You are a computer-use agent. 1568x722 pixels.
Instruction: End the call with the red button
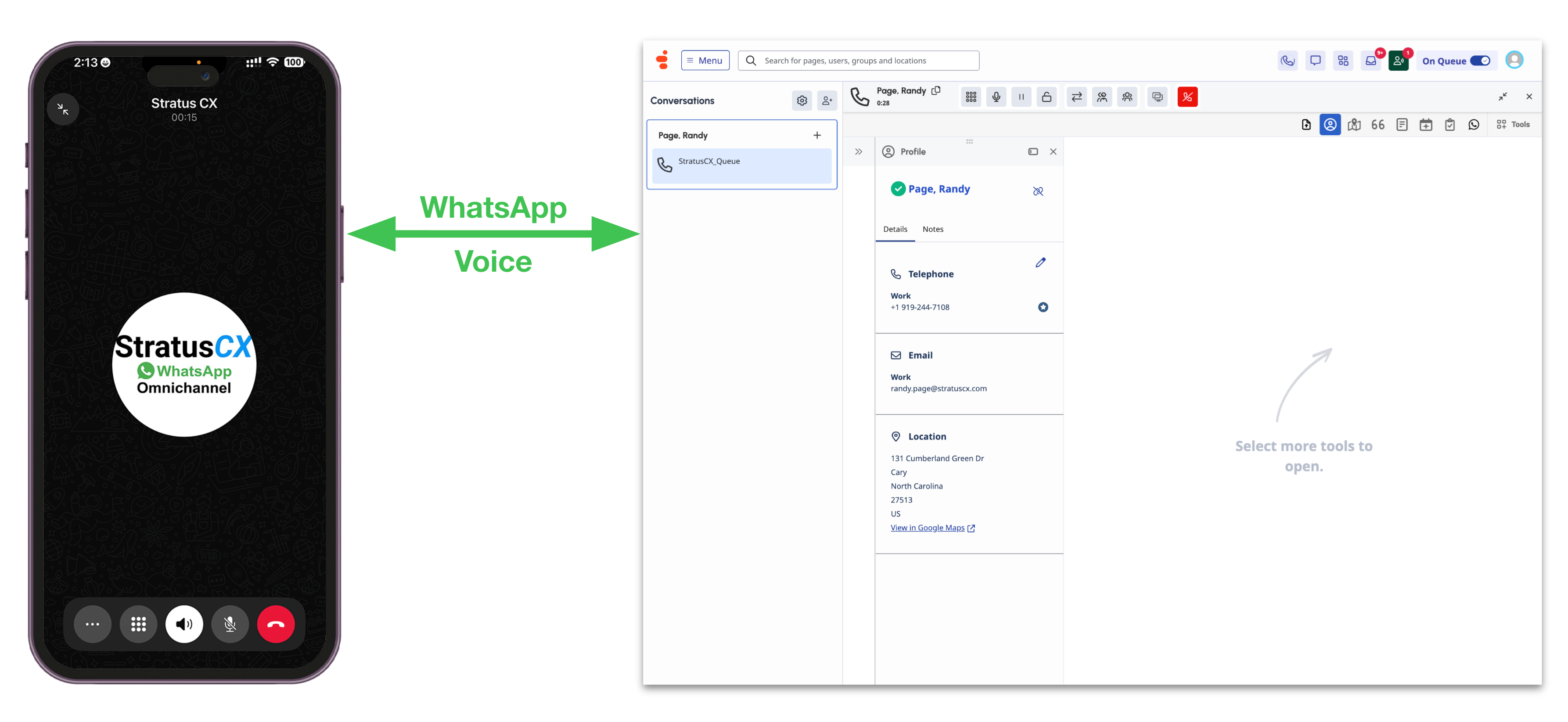1187,97
